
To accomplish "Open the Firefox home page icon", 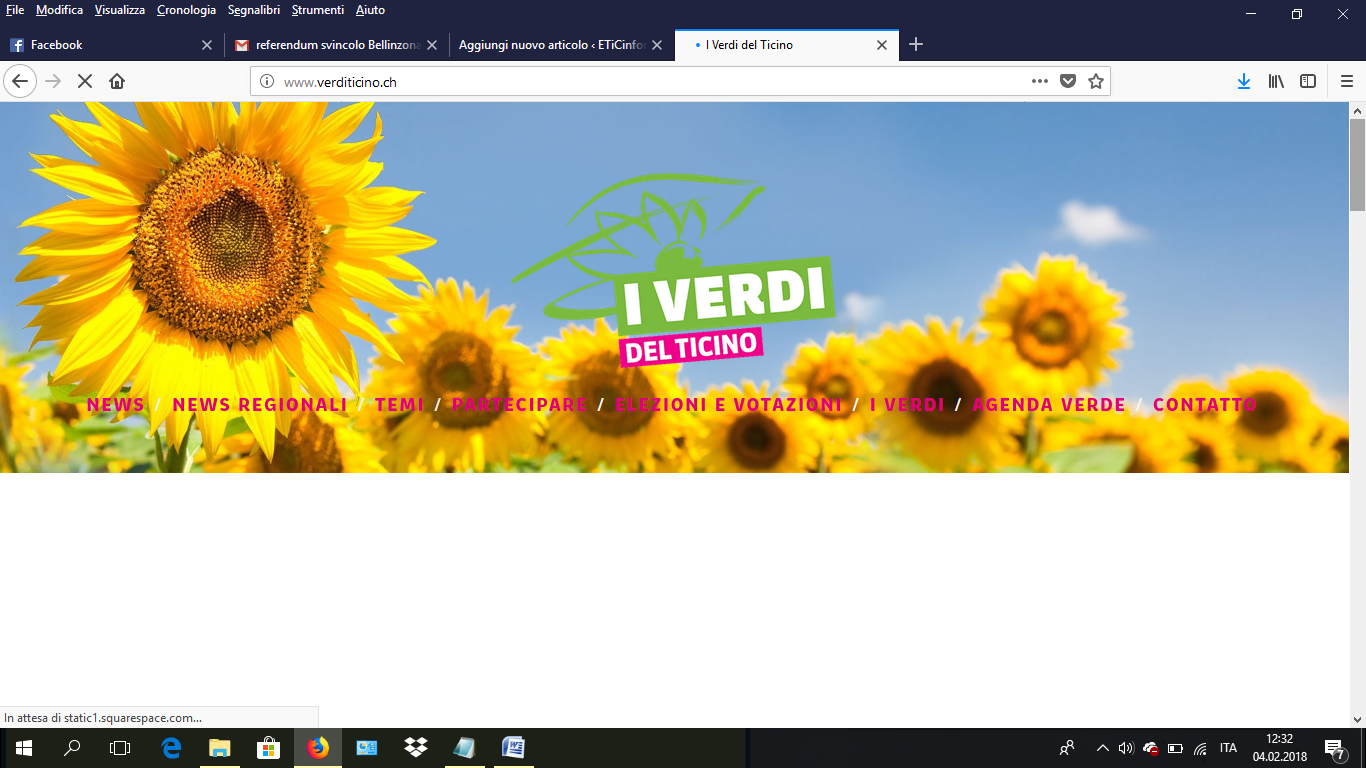I will coord(117,81).
